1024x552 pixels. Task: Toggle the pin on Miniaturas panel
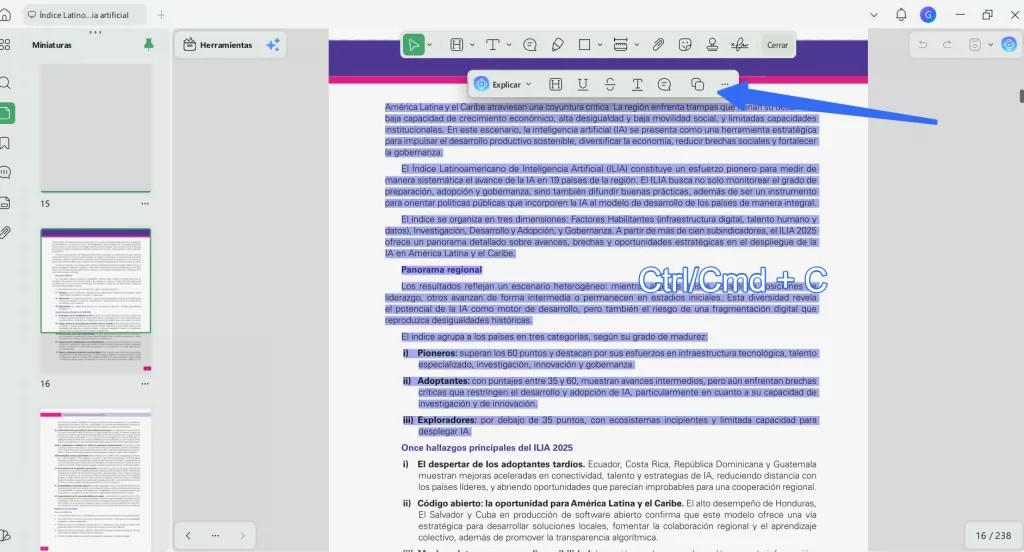tap(148, 44)
